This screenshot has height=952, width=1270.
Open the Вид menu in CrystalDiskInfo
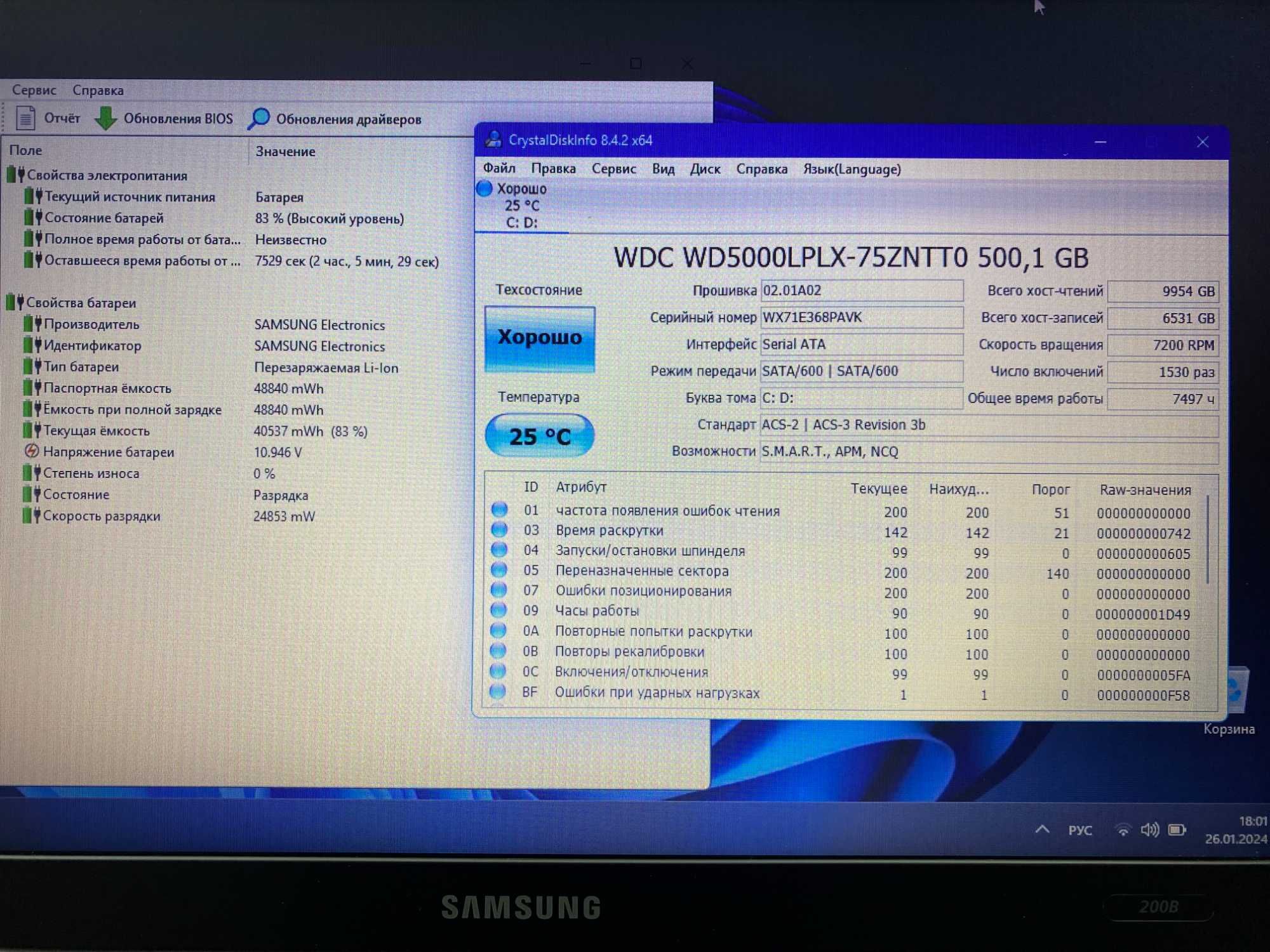663,169
